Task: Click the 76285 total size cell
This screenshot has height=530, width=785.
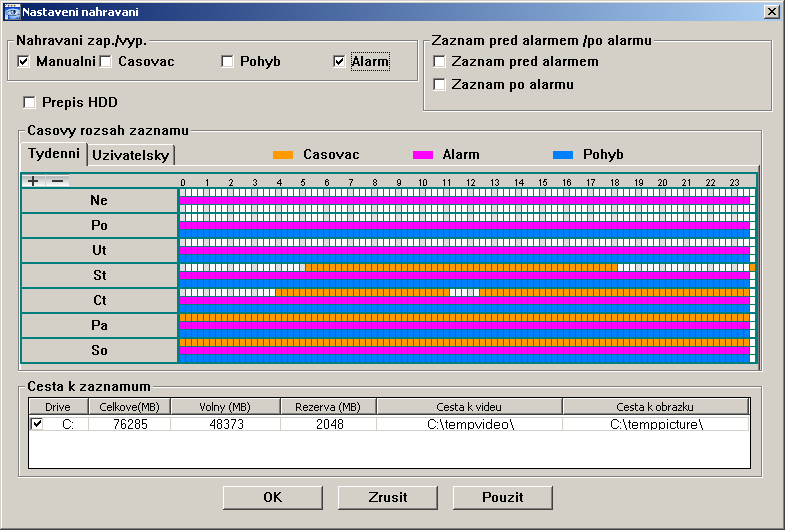Action: (x=130, y=424)
